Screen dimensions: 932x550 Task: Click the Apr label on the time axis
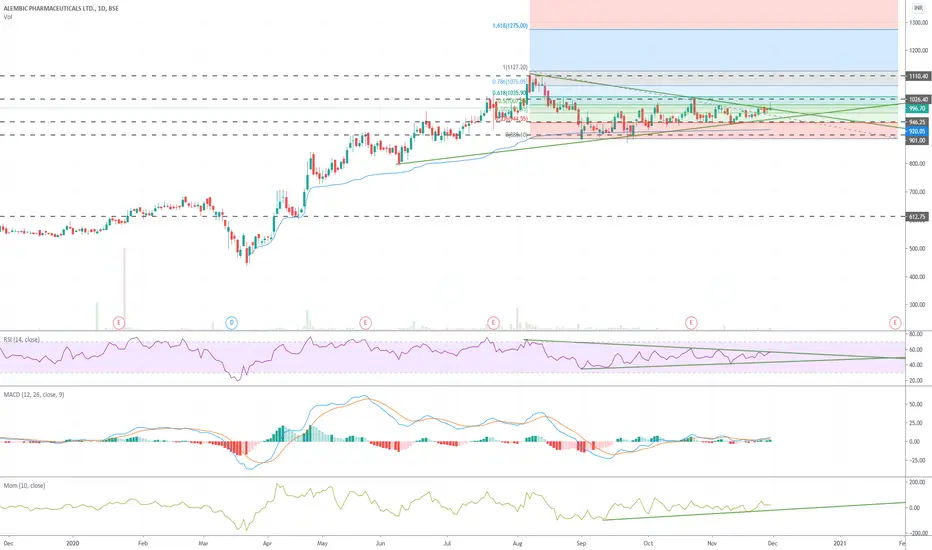(267, 543)
